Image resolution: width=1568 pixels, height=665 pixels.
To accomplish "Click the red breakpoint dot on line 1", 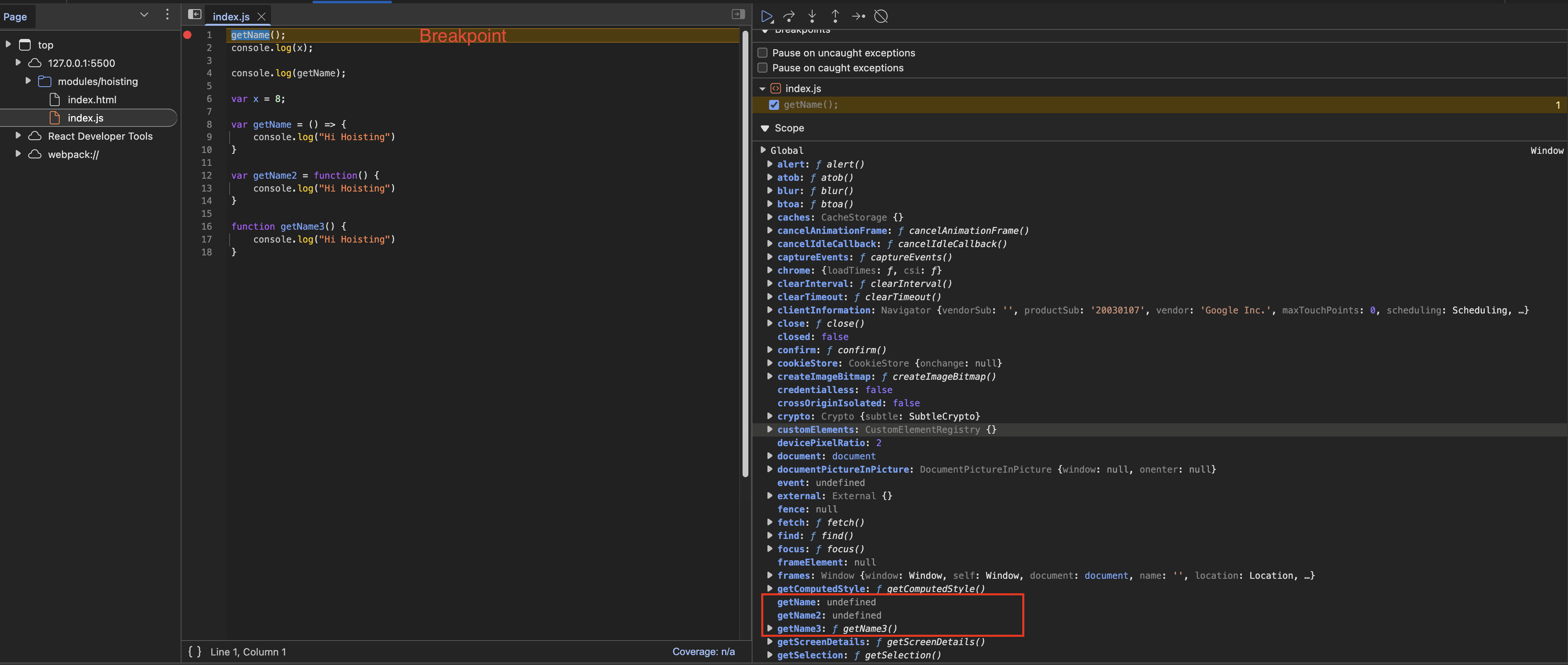I will click(187, 35).
